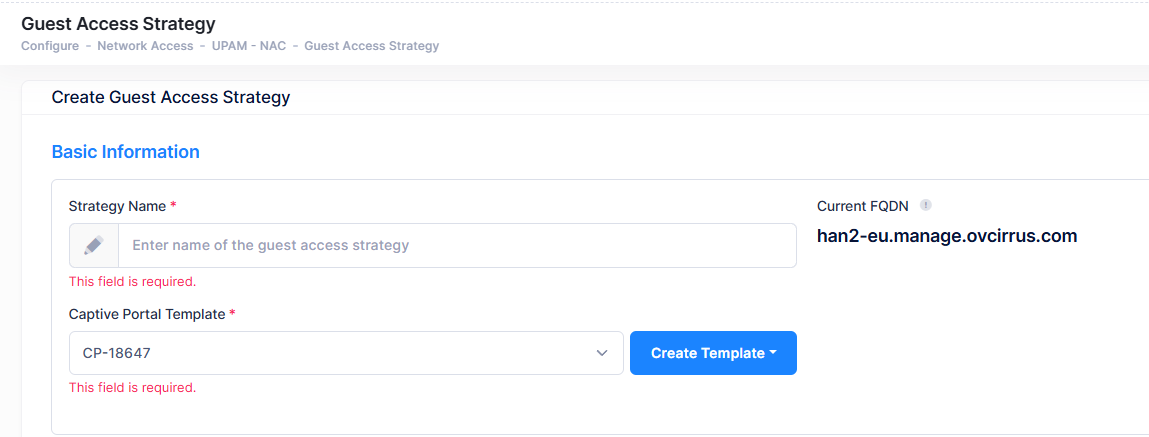Focus the guest access strategy name input

(x=457, y=245)
